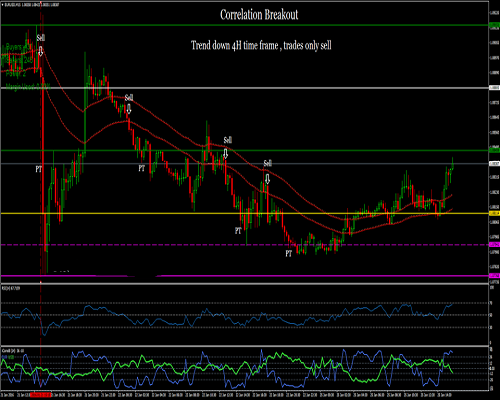Select the green legend tag in the Correl panel
The width and height of the screenshot is (500, 400).
click(x=11, y=357)
